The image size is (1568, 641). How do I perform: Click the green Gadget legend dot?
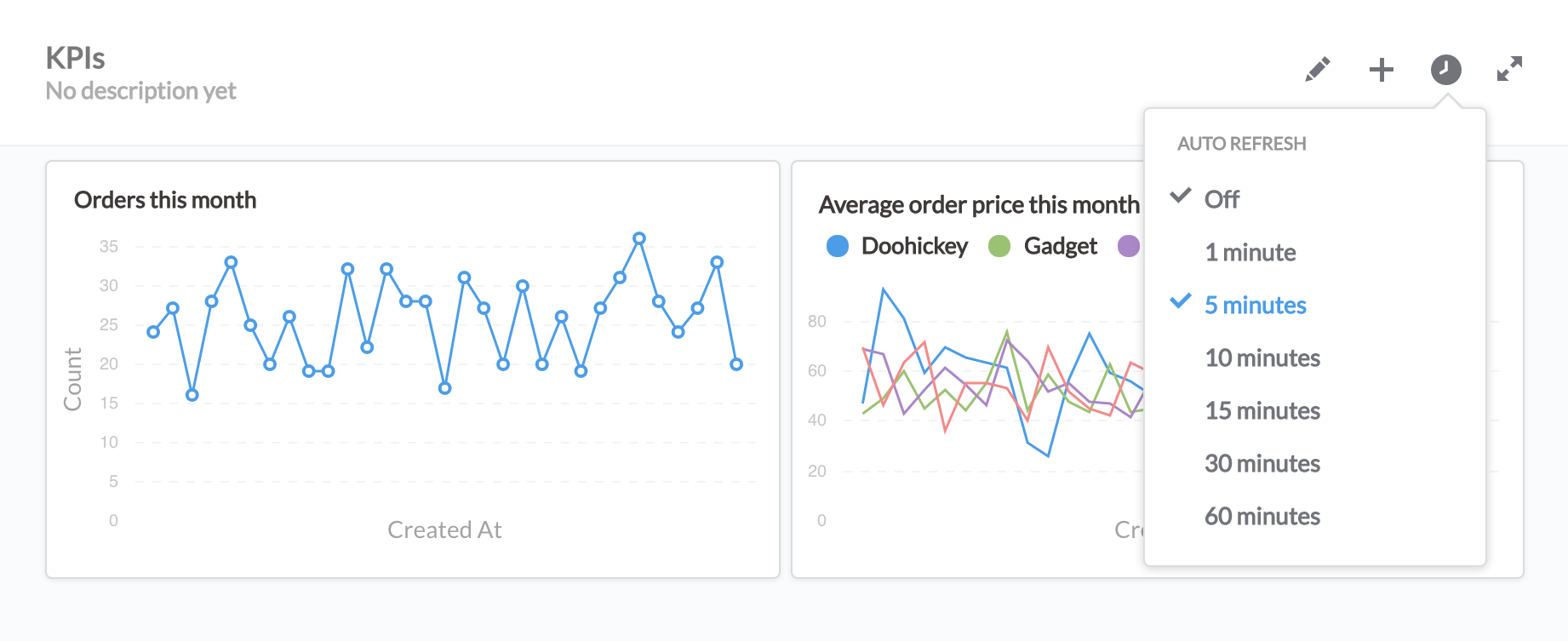pos(999,247)
